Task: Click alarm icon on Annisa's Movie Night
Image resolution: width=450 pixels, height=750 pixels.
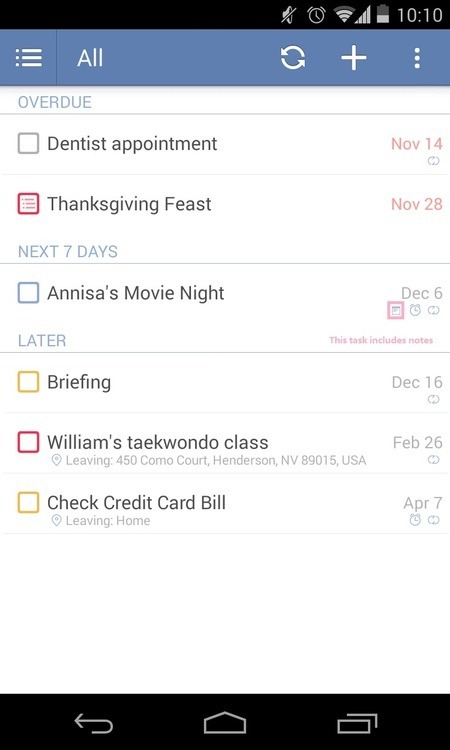Action: [x=415, y=310]
